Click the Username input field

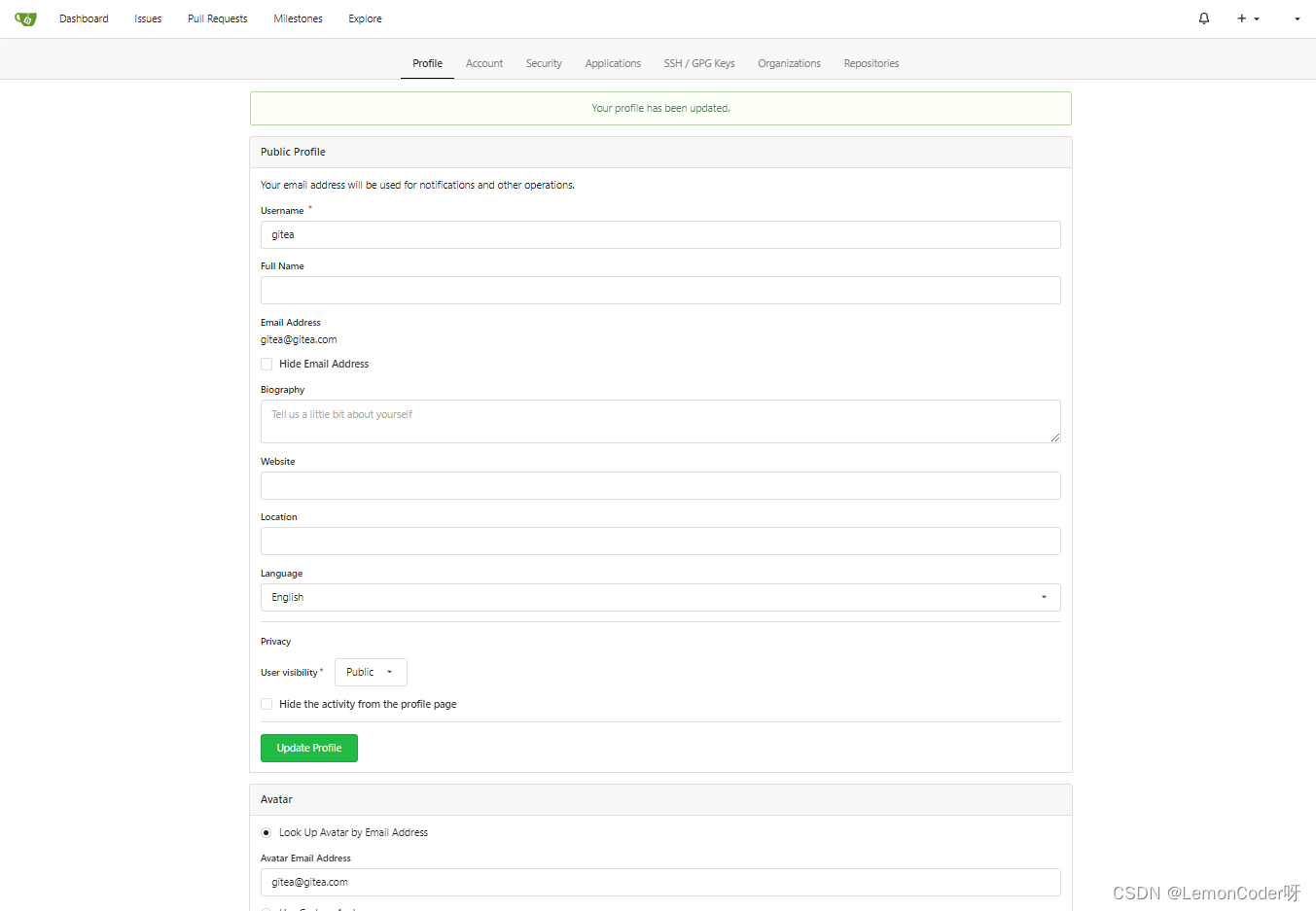tap(660, 234)
